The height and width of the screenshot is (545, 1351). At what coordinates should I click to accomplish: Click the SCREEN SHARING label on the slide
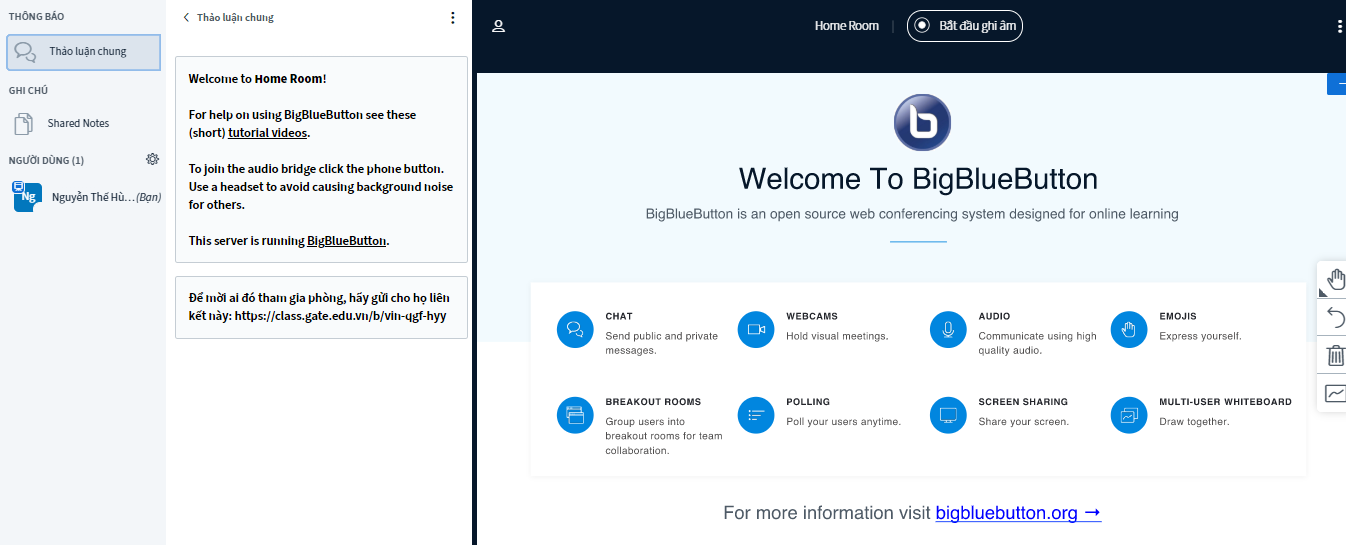(1023, 402)
